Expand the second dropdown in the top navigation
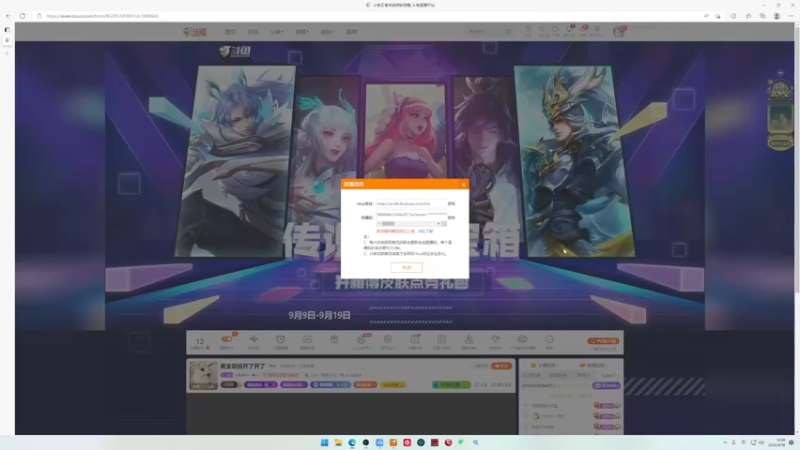Image resolution: width=800 pixels, height=450 pixels. (x=302, y=32)
